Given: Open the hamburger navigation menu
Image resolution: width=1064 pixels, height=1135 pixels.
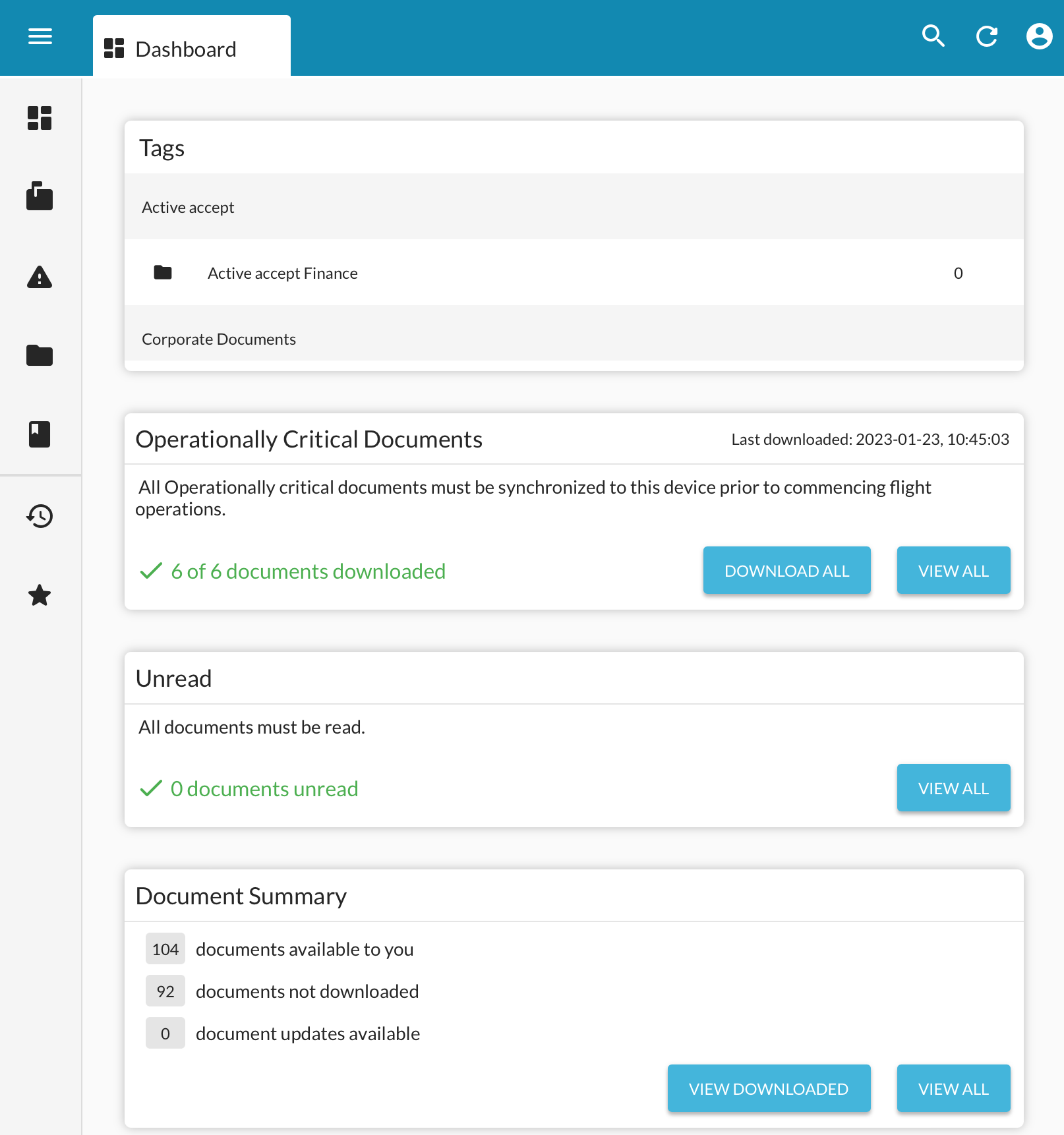Looking at the screenshot, I should point(40,37).
